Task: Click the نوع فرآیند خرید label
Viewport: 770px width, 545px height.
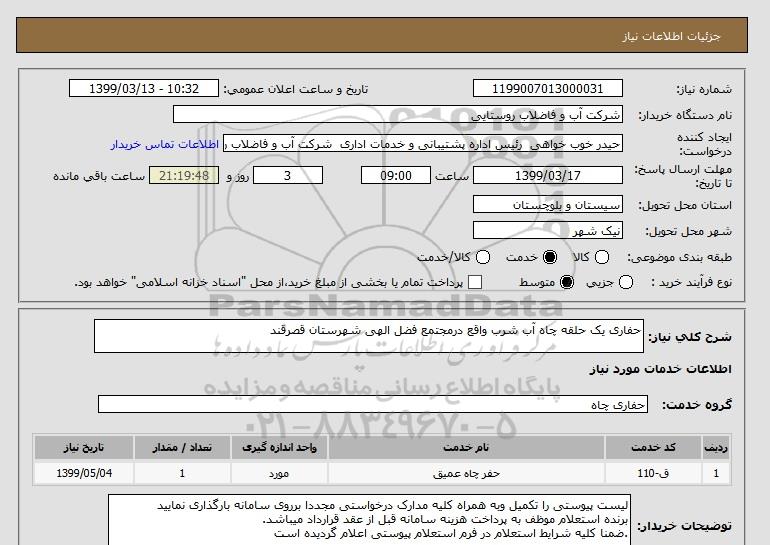Action: pyautogui.click(x=691, y=282)
